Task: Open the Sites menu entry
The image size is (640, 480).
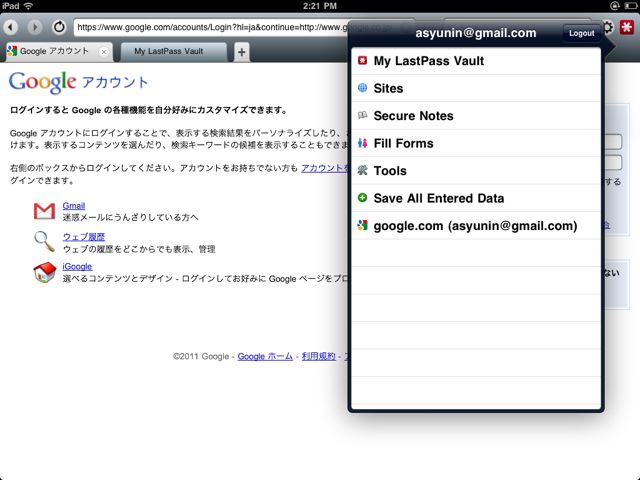Action: click(x=476, y=88)
